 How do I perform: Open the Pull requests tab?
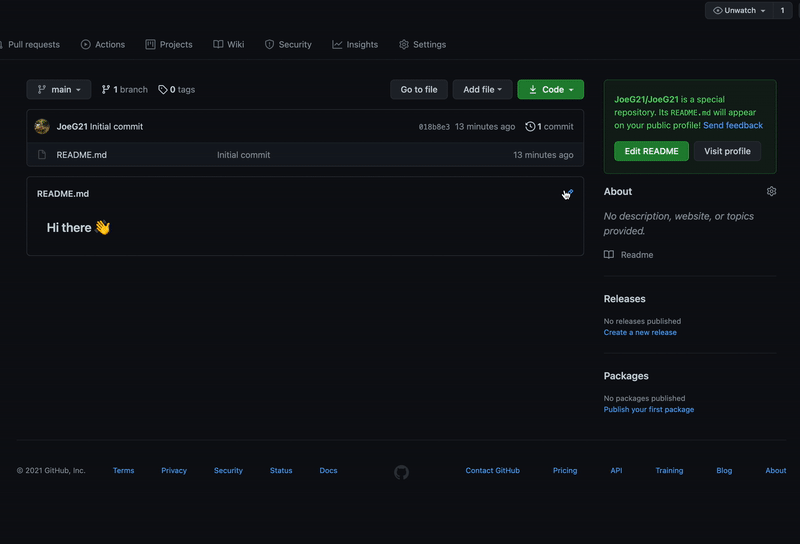(31, 44)
